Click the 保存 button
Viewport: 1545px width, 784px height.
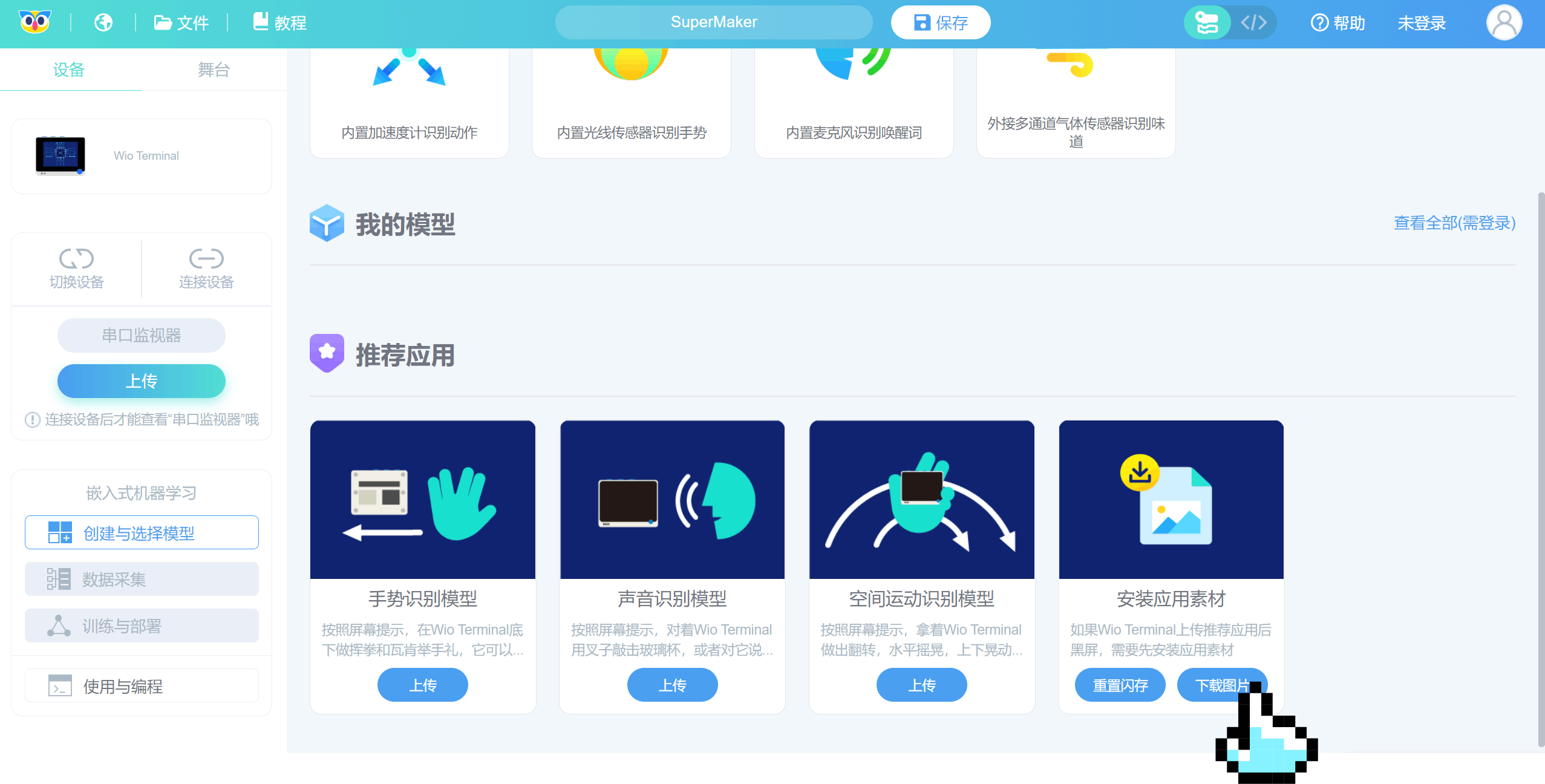[x=940, y=22]
